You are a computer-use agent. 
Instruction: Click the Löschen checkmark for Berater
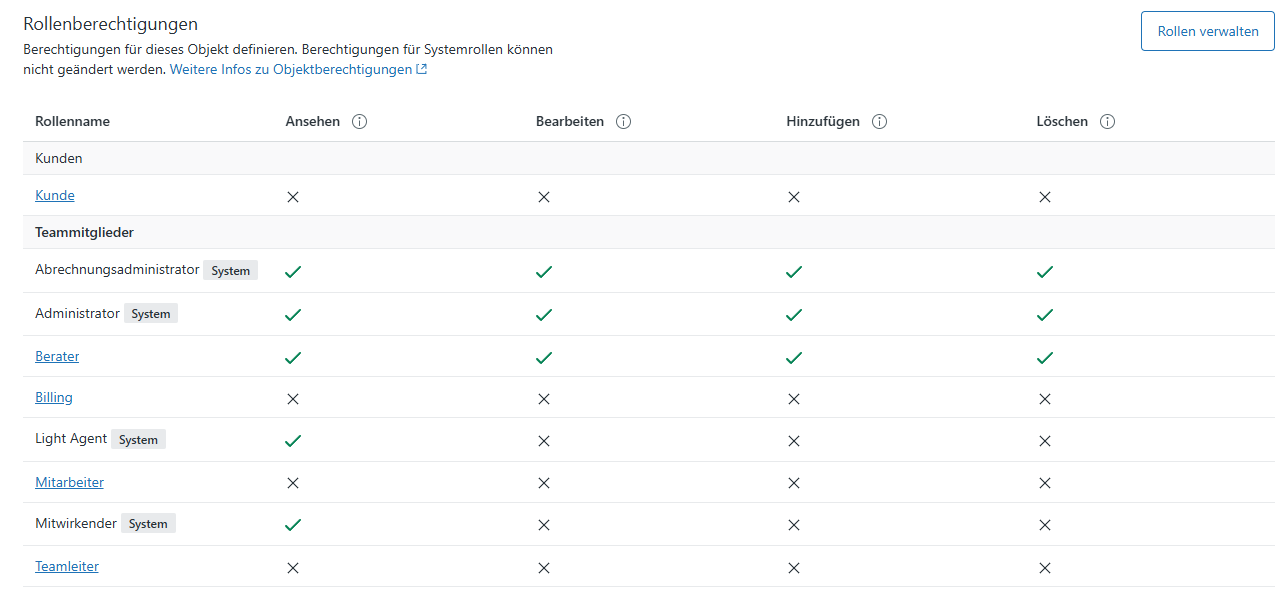tap(1045, 357)
